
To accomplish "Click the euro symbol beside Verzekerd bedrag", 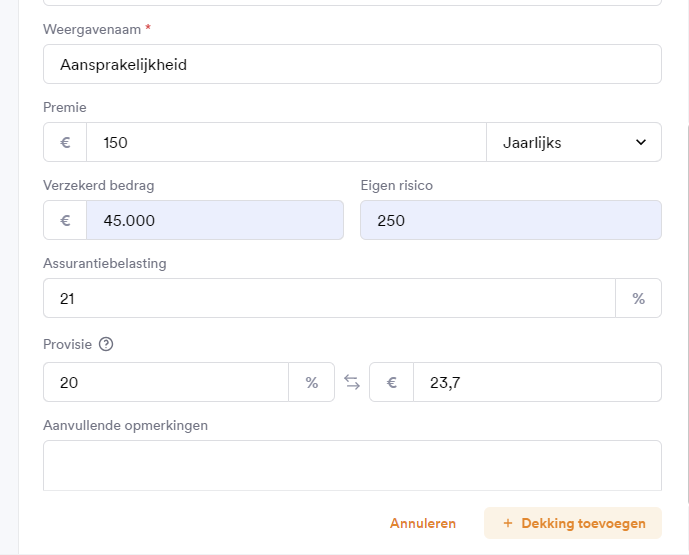I will tap(65, 220).
